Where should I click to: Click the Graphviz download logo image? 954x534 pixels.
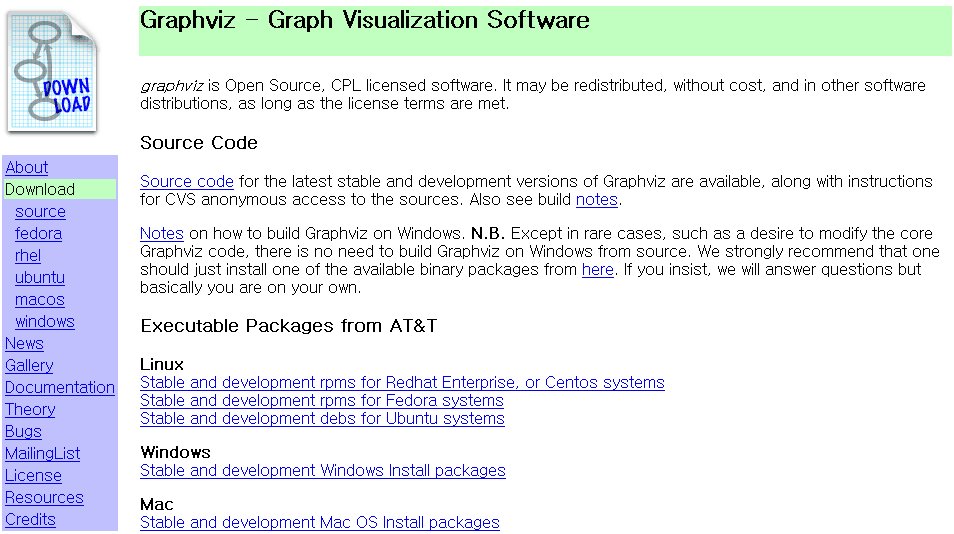click(52, 72)
